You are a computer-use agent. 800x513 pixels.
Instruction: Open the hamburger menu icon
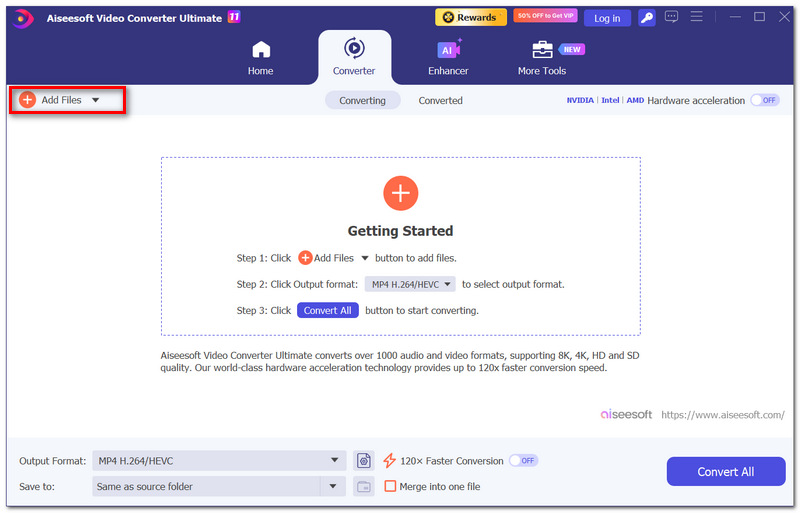696,17
